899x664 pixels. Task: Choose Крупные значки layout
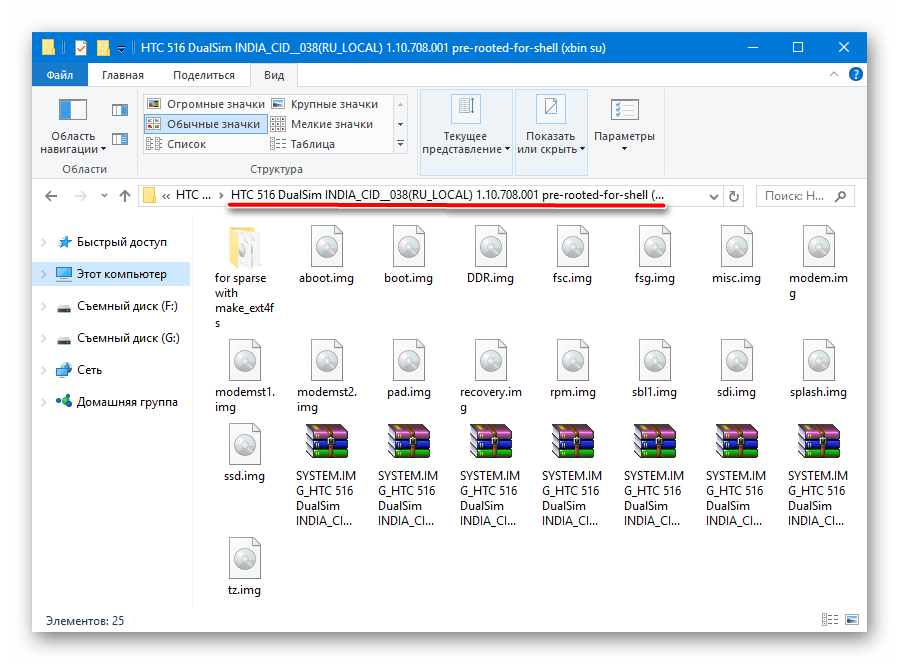[325, 104]
